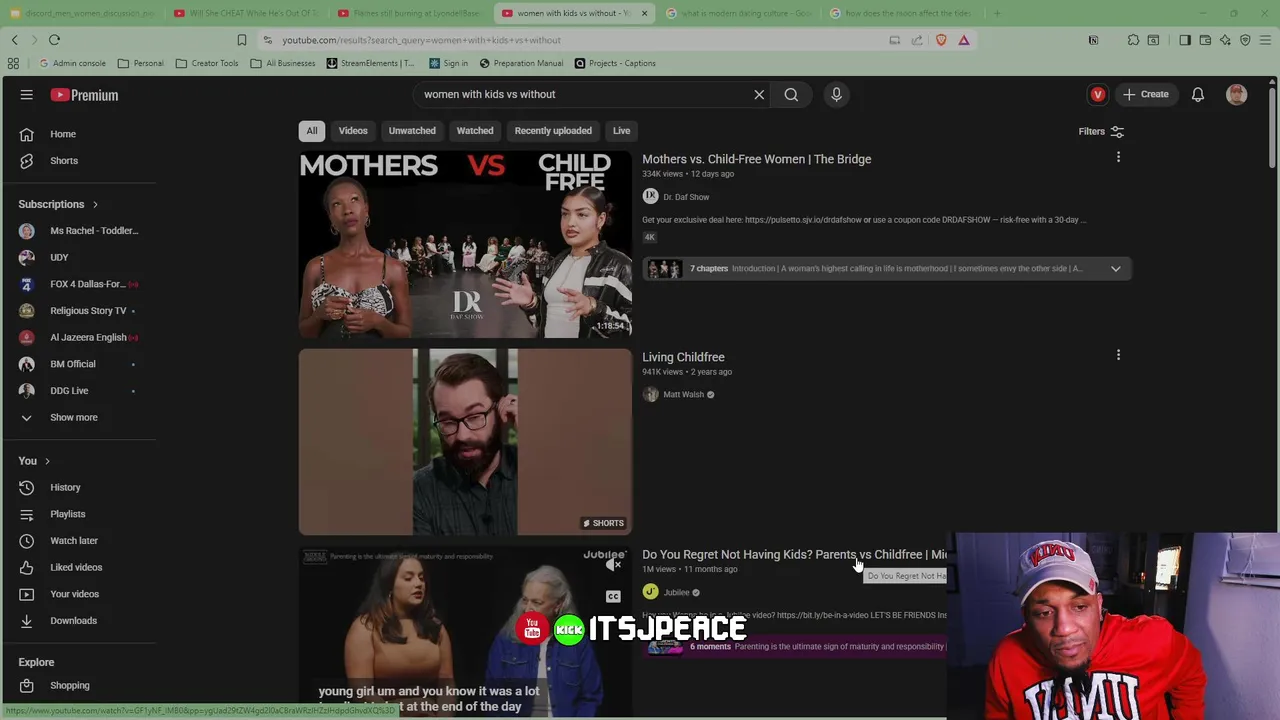Expand Subscriptions section chevron
The height and width of the screenshot is (720, 1280).
coord(95,205)
